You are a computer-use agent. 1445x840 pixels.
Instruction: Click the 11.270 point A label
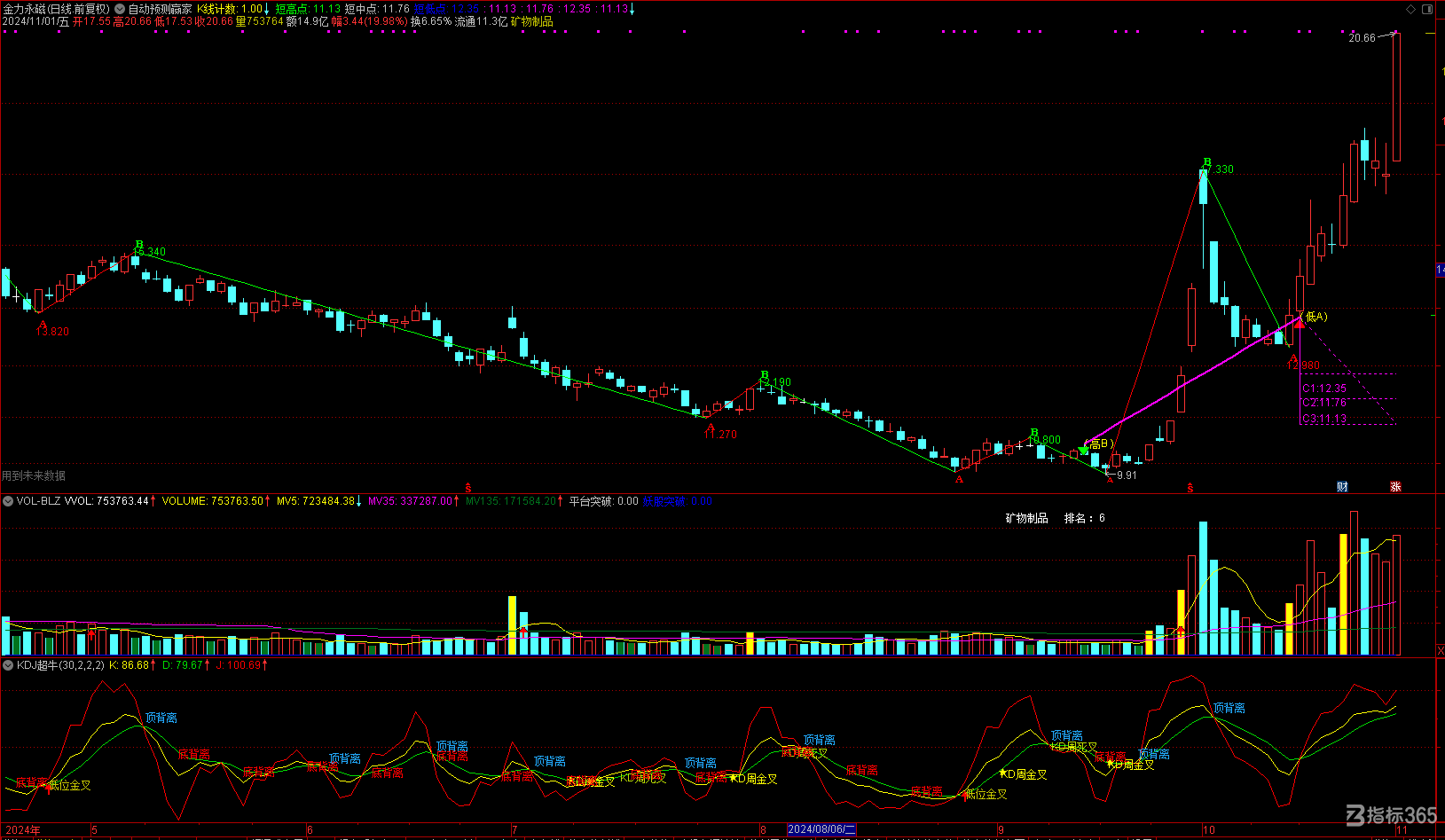click(721, 435)
